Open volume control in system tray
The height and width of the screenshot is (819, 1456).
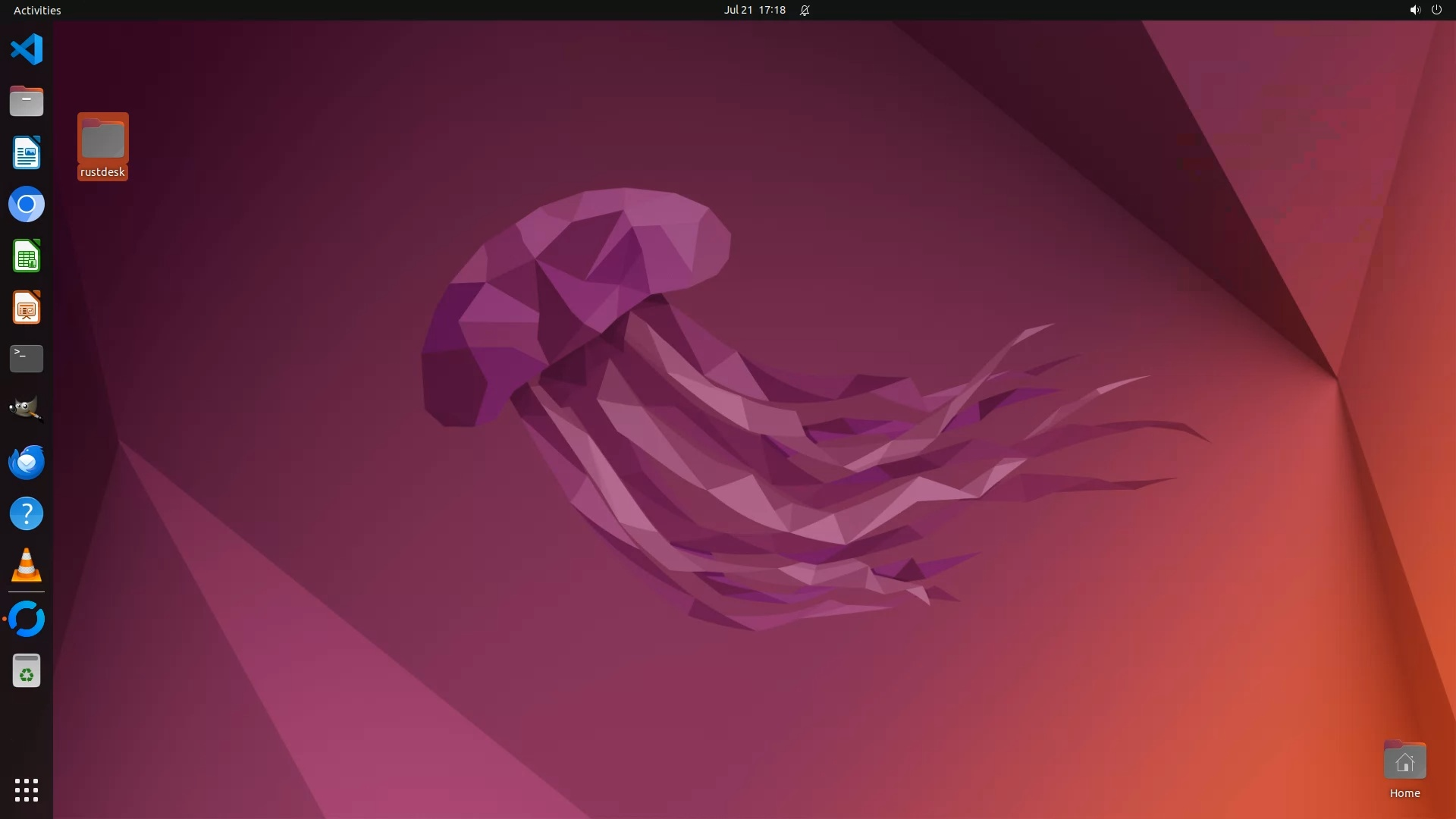[x=1414, y=10]
